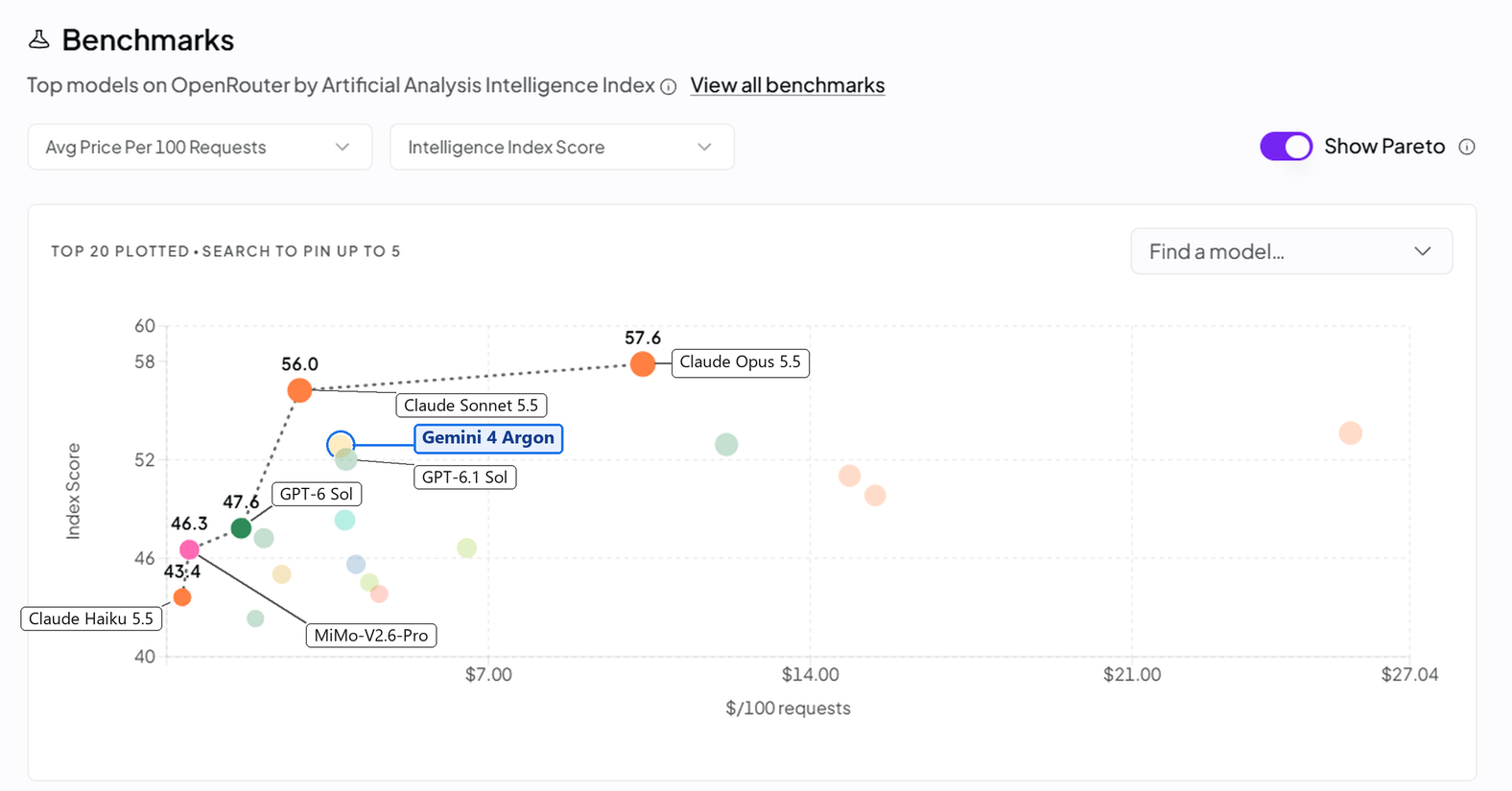Click the info icon next to Show Pareto

coord(1466,147)
